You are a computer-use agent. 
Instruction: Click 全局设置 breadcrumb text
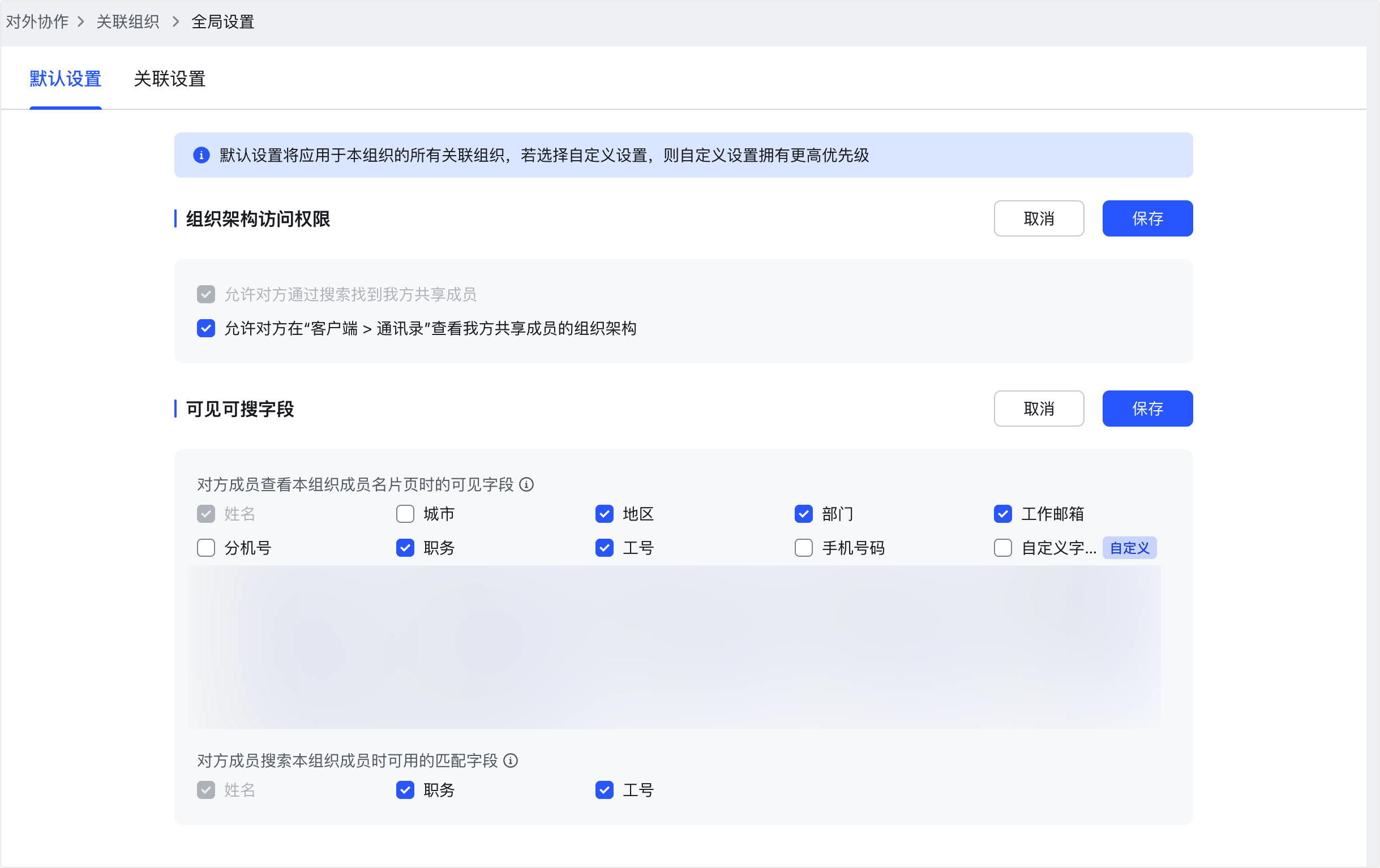(223, 22)
